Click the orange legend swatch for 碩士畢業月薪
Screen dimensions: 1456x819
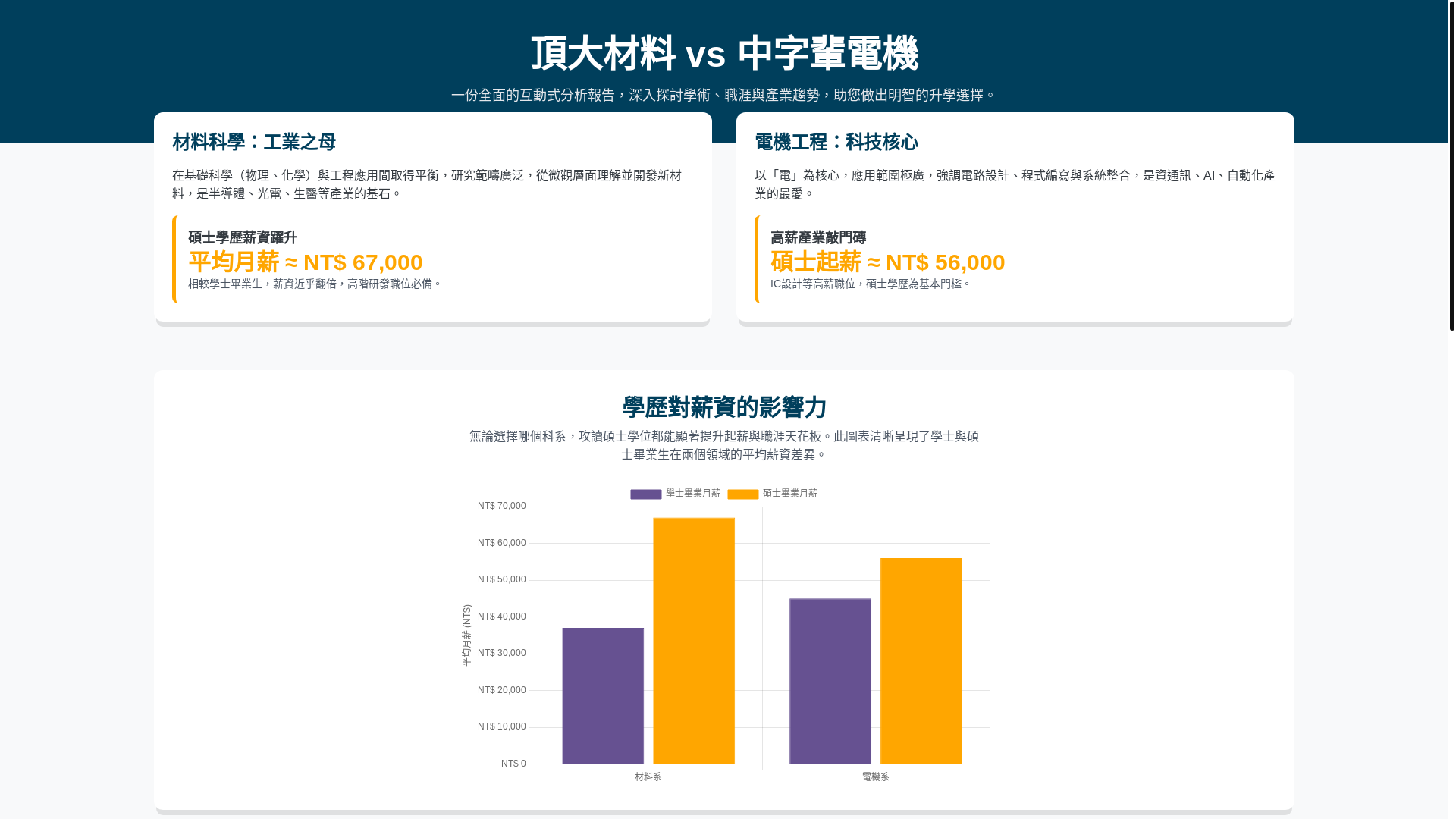[x=742, y=494]
